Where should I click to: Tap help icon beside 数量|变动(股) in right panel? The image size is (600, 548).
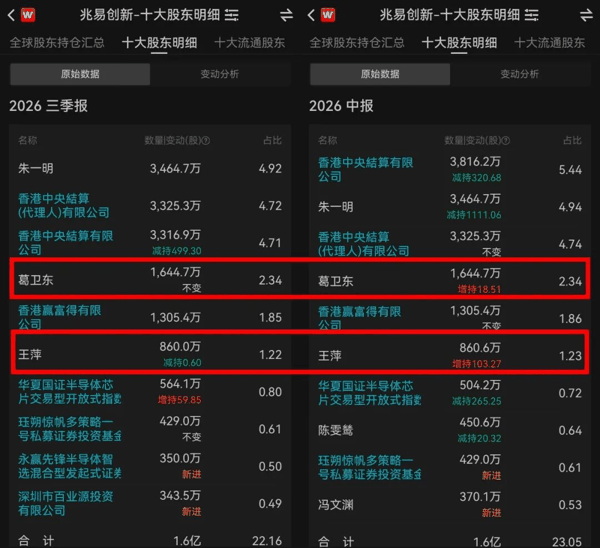pos(506,141)
